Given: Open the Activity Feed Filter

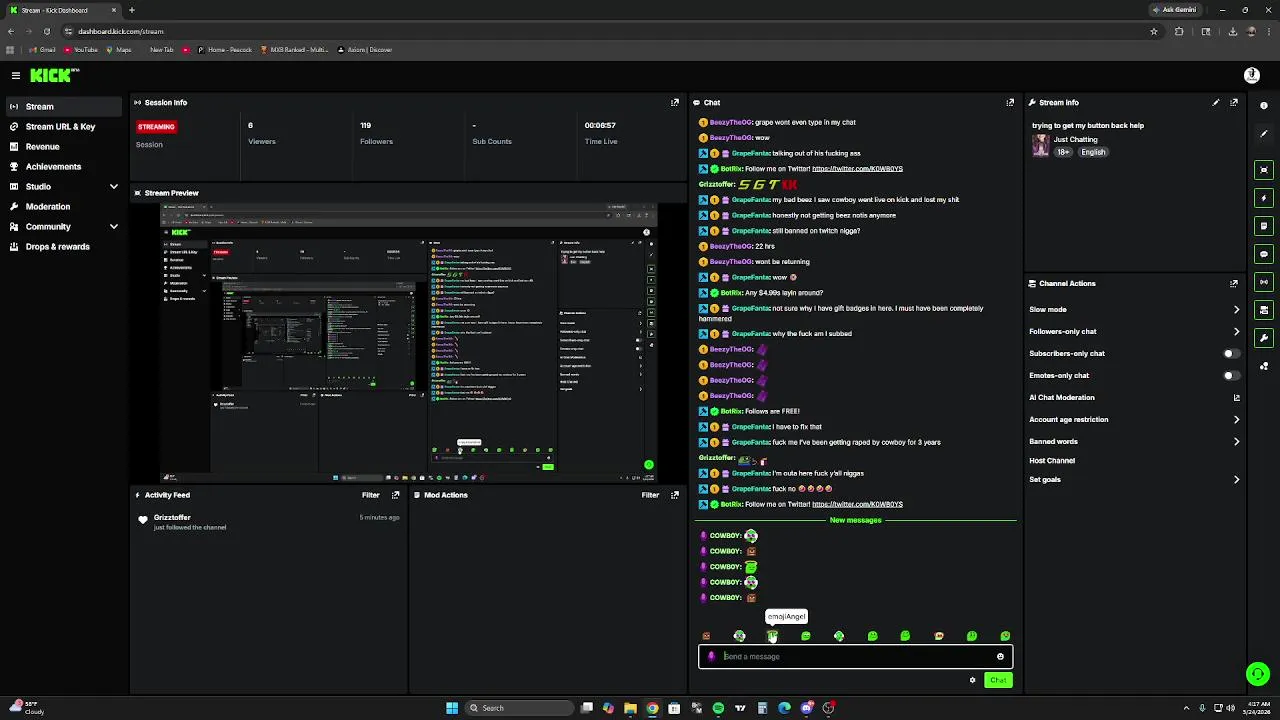Looking at the screenshot, I should click(x=371, y=495).
